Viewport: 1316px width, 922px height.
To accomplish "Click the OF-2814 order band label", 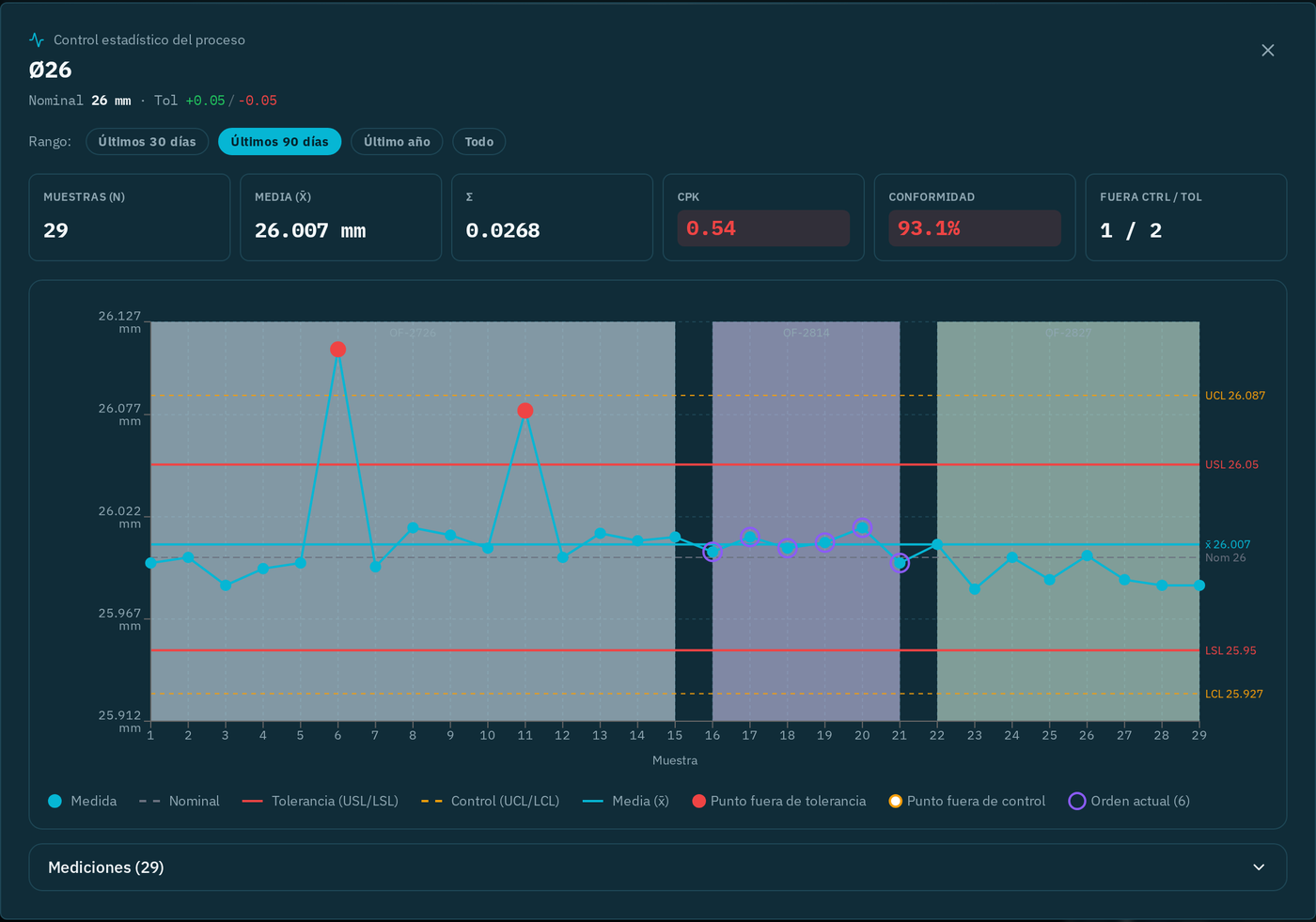I will [807, 333].
